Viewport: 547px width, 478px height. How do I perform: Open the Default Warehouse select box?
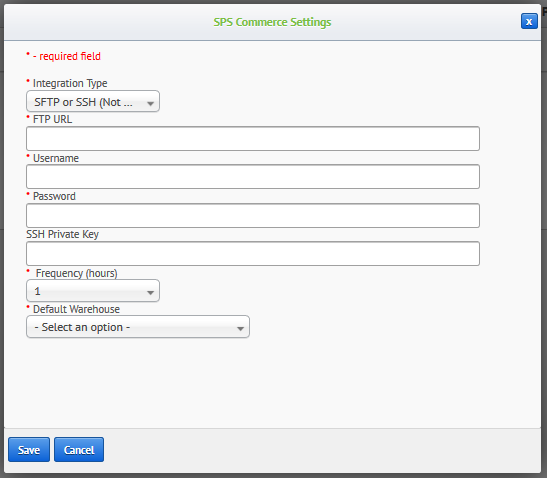pyautogui.click(x=138, y=327)
